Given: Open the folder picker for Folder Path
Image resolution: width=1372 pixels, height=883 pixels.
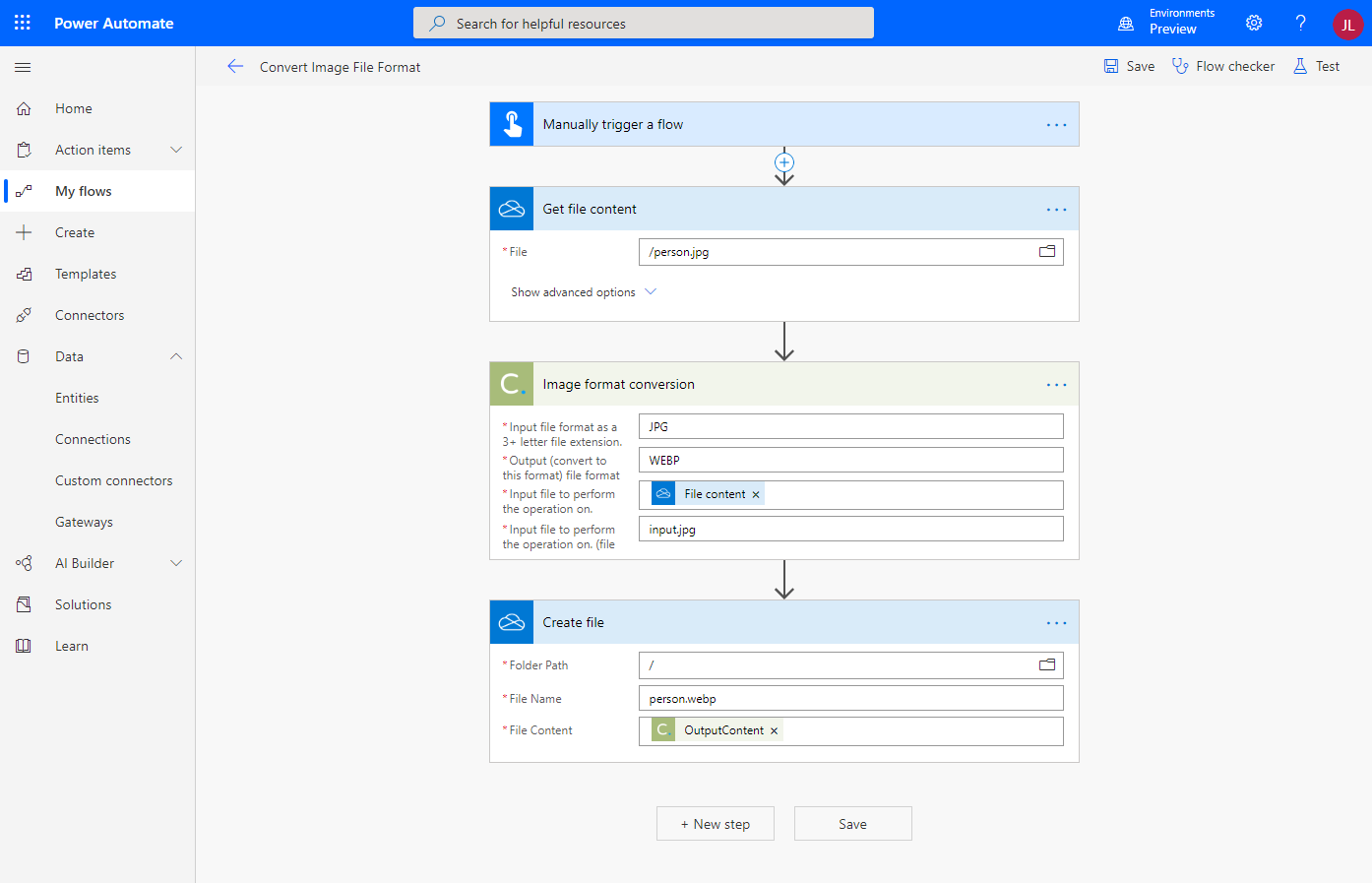Looking at the screenshot, I should (1046, 664).
